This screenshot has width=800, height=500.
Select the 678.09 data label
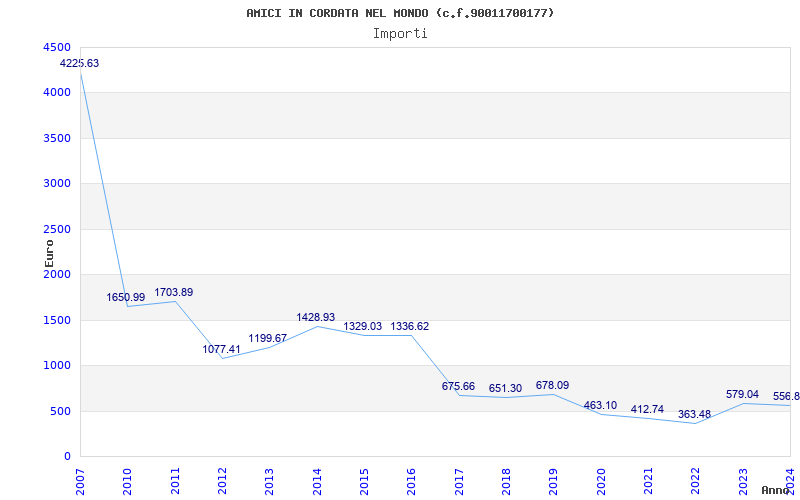coord(553,385)
